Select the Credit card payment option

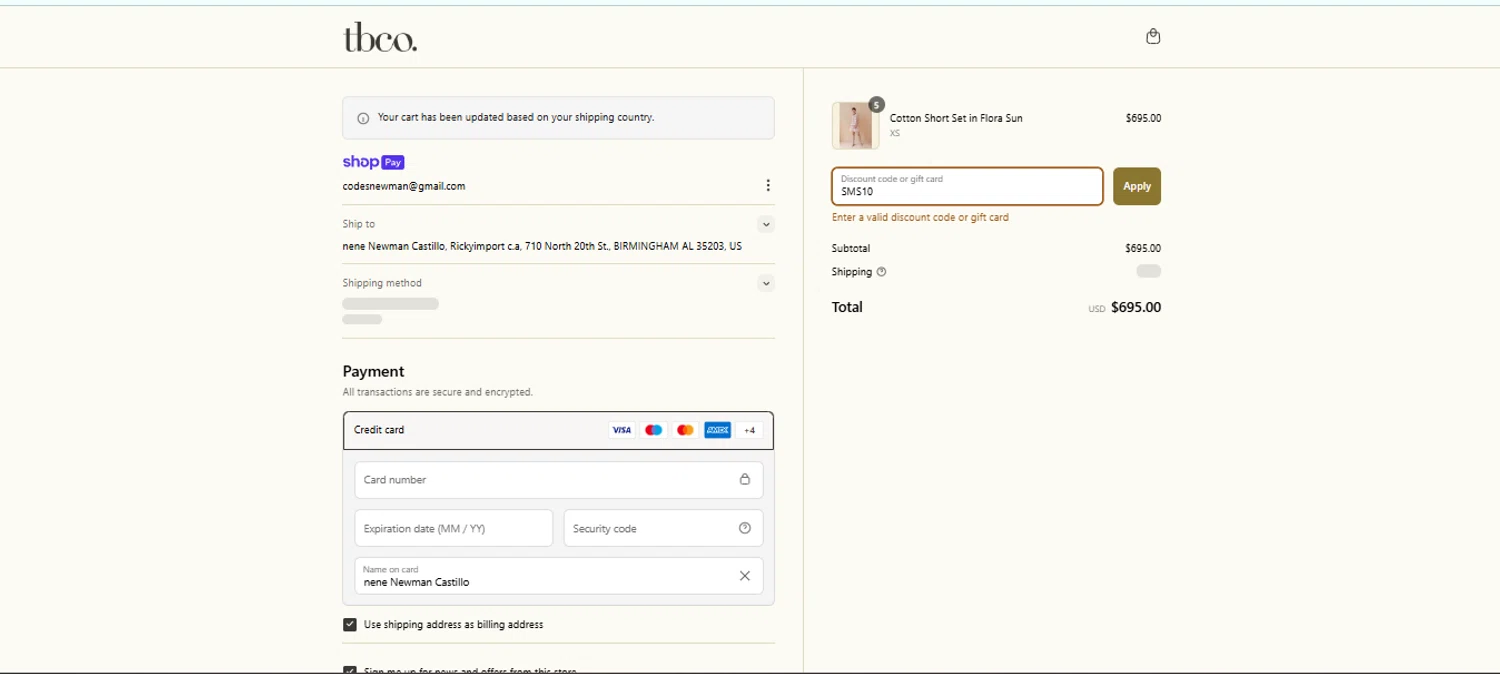click(x=380, y=430)
